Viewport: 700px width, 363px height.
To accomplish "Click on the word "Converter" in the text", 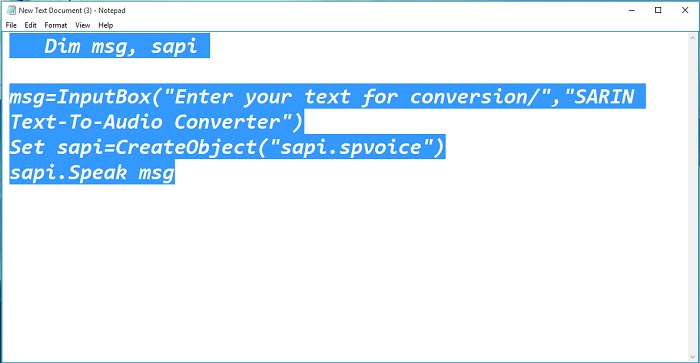I will 227,122.
